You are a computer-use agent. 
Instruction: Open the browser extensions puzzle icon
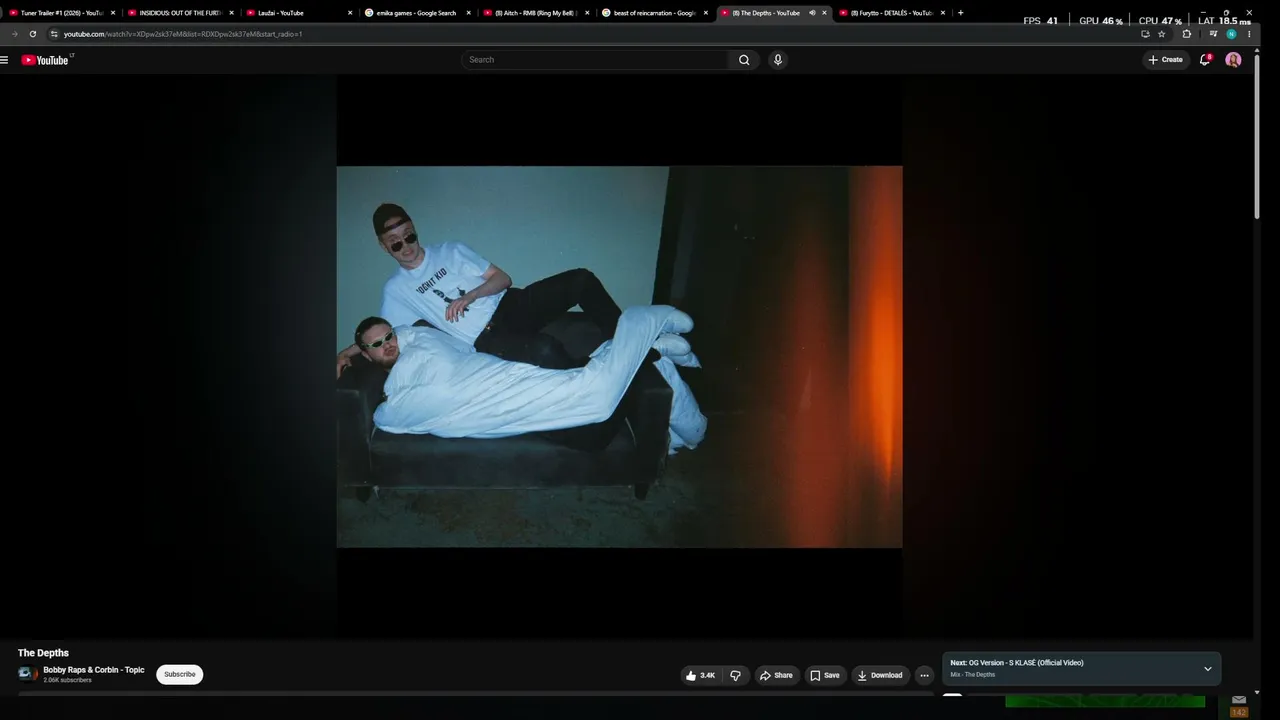(x=1187, y=34)
